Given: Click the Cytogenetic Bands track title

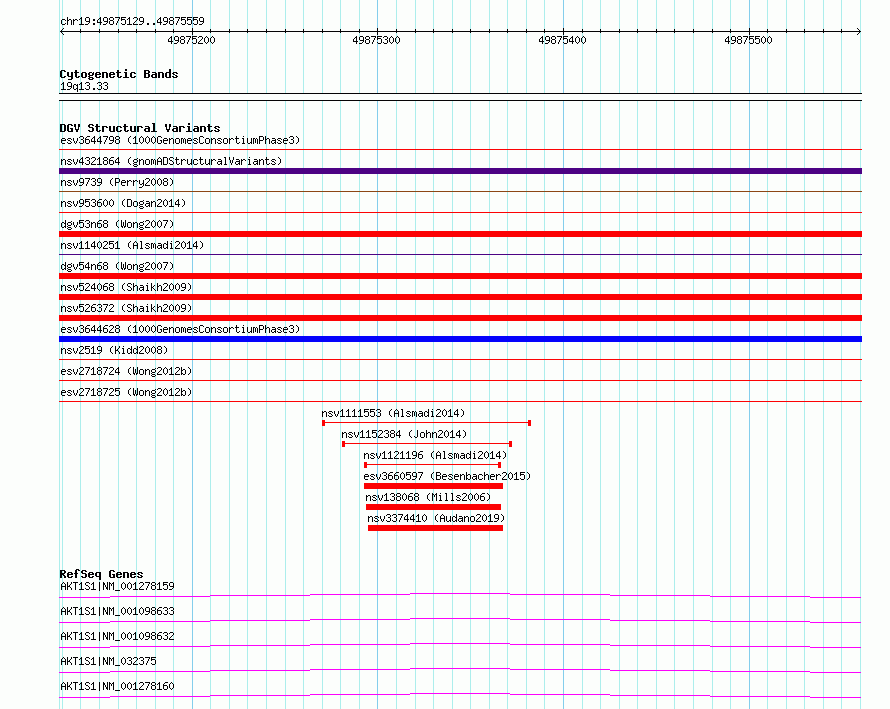Looking at the screenshot, I should pos(119,74).
